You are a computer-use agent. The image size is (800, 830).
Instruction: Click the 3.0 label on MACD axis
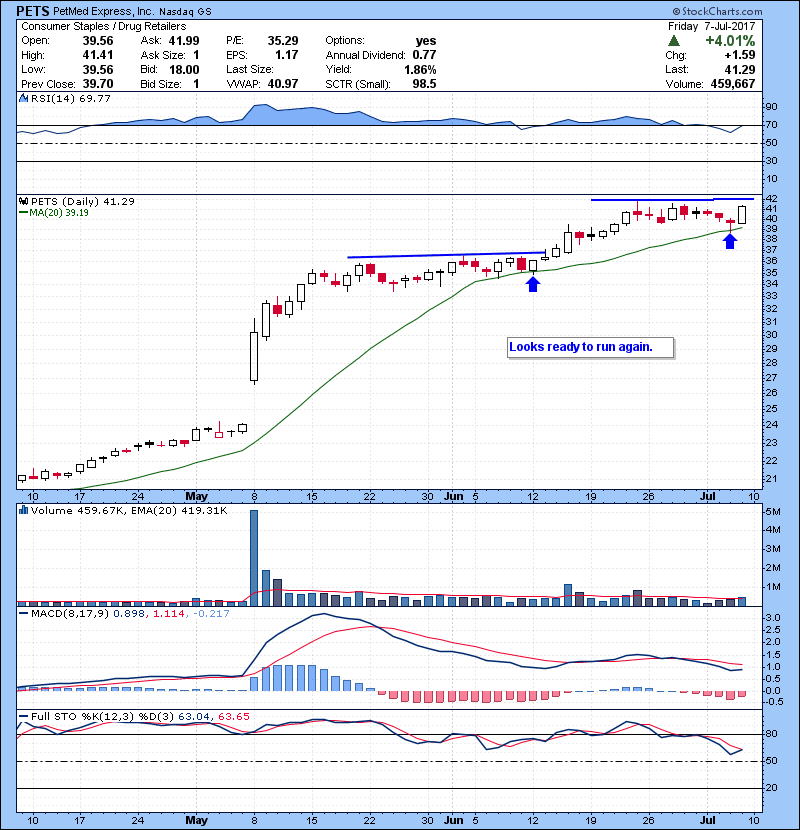772,618
